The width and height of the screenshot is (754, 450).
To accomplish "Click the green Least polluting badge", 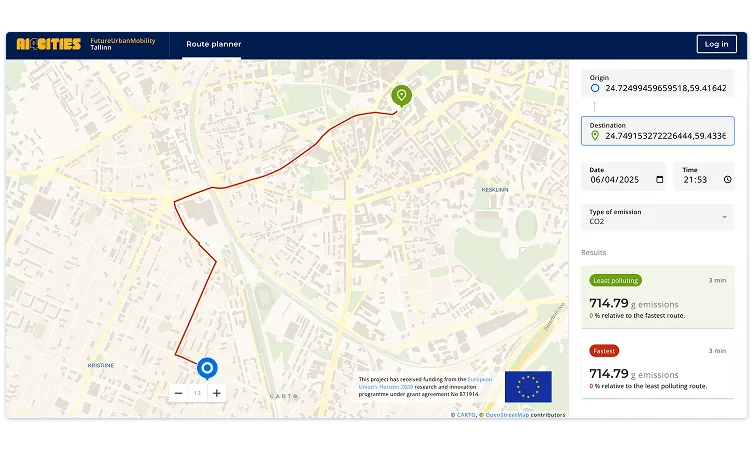I will tap(616, 280).
